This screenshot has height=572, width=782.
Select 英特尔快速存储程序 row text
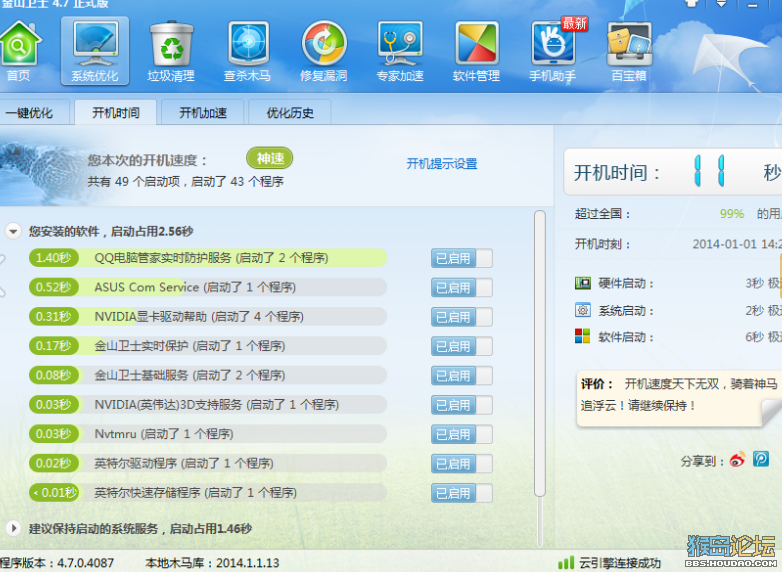coord(195,493)
